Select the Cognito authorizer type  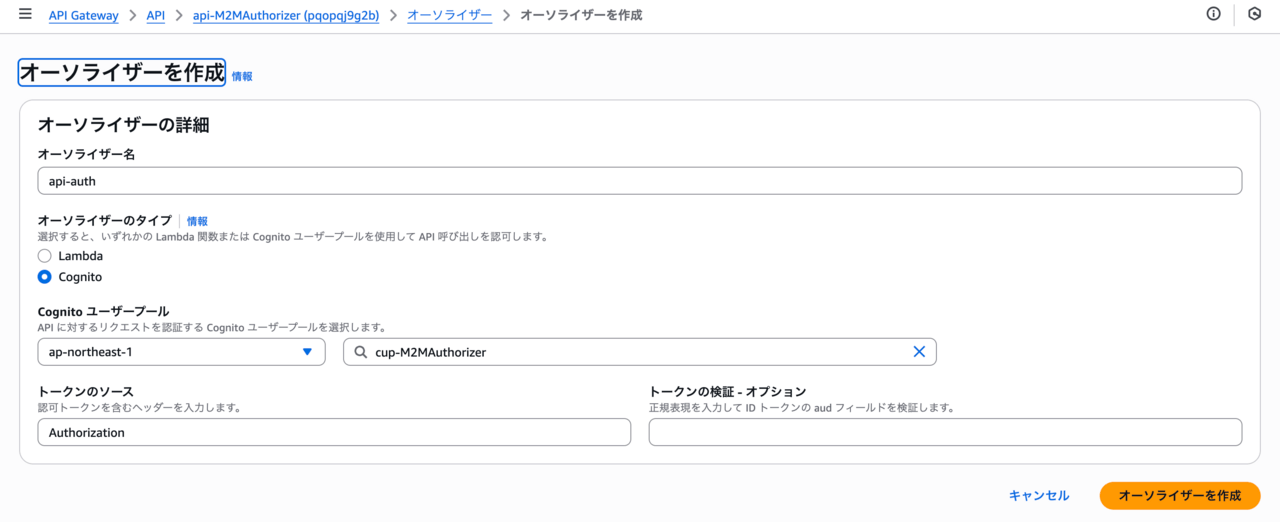pyautogui.click(x=45, y=277)
